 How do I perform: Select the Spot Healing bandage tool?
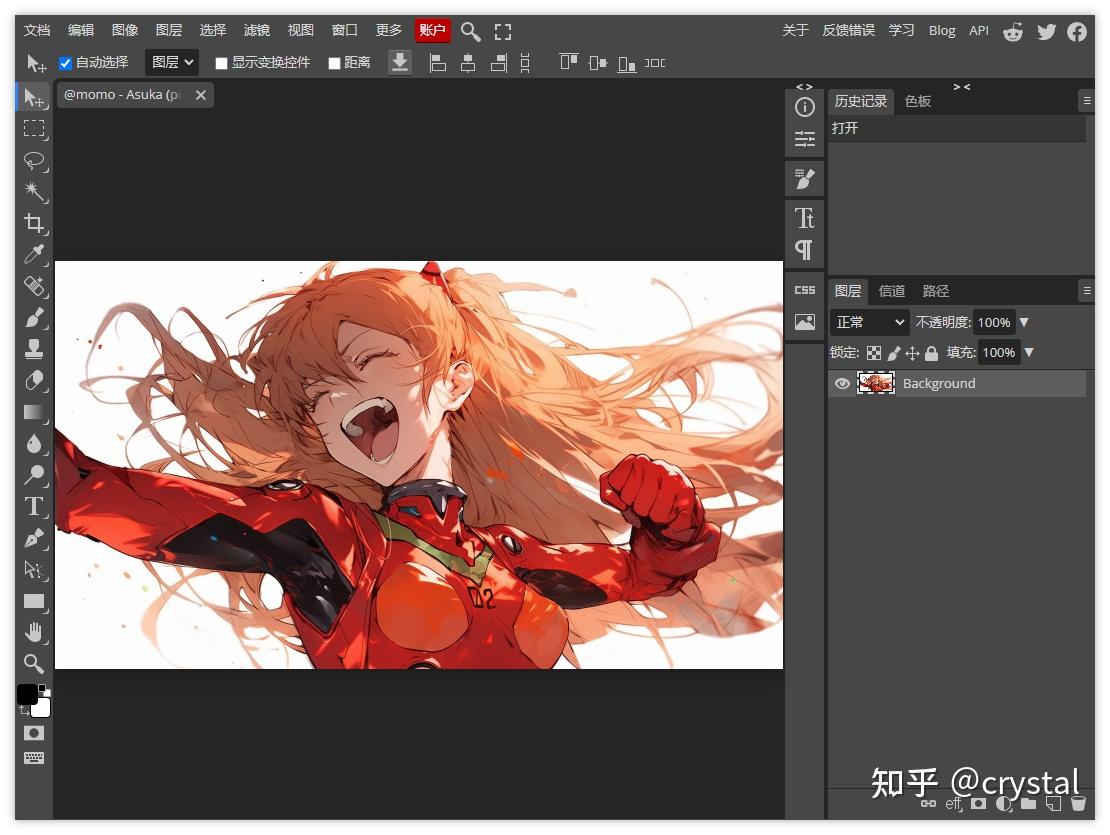click(33, 286)
